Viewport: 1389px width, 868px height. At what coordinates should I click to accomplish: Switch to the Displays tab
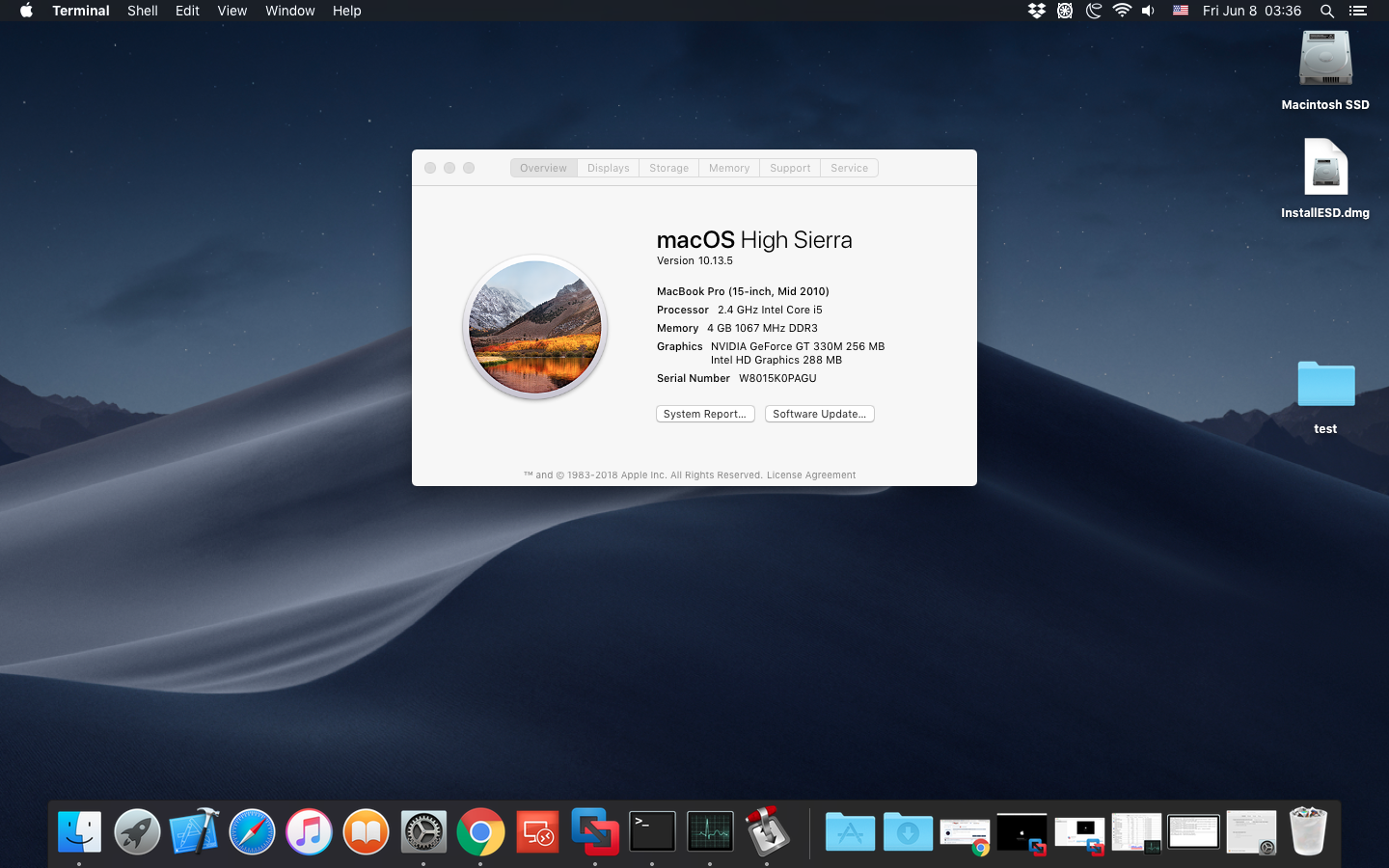click(x=609, y=168)
